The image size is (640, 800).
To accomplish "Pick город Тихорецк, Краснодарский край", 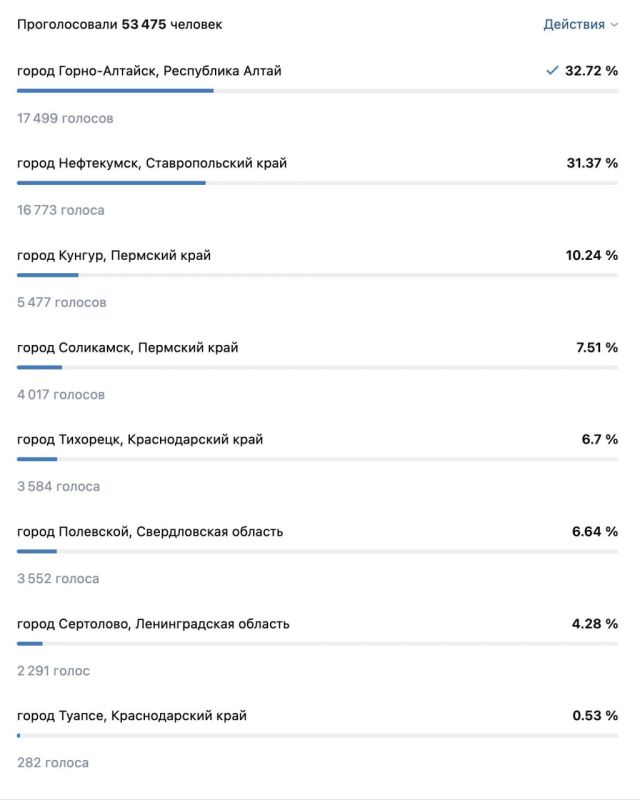I will [x=140, y=439].
